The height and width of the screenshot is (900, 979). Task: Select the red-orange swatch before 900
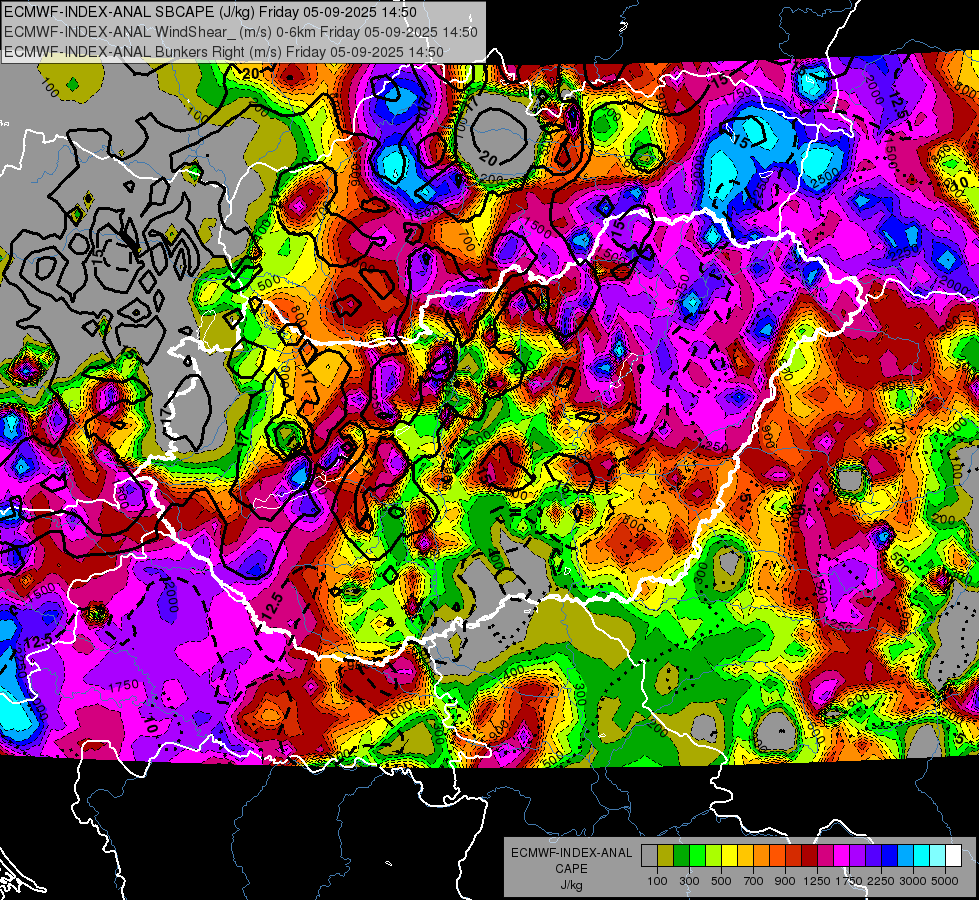[x=777, y=855]
